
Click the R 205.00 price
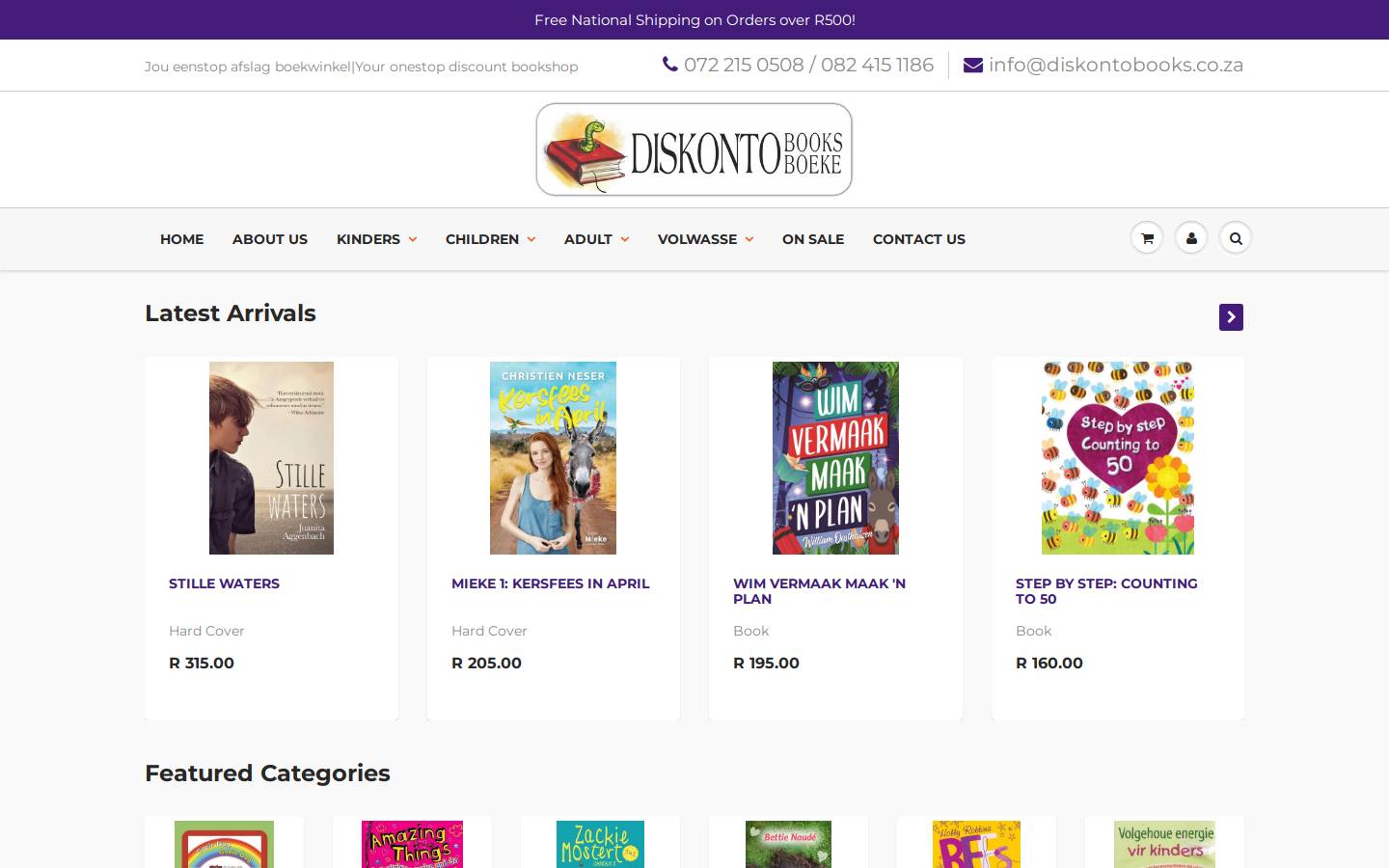point(486,663)
